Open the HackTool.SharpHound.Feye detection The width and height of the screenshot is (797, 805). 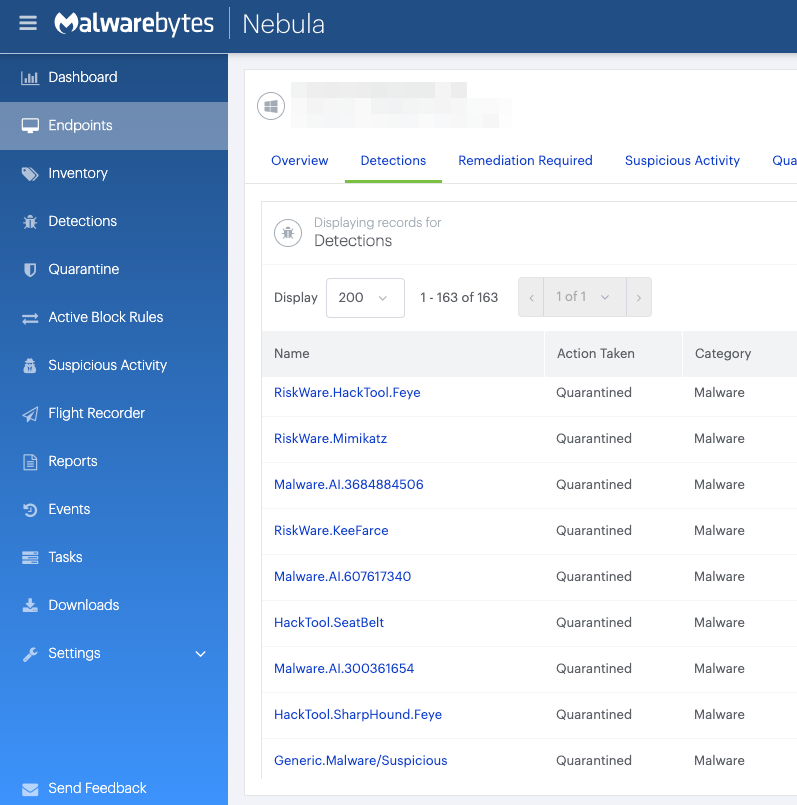358,715
